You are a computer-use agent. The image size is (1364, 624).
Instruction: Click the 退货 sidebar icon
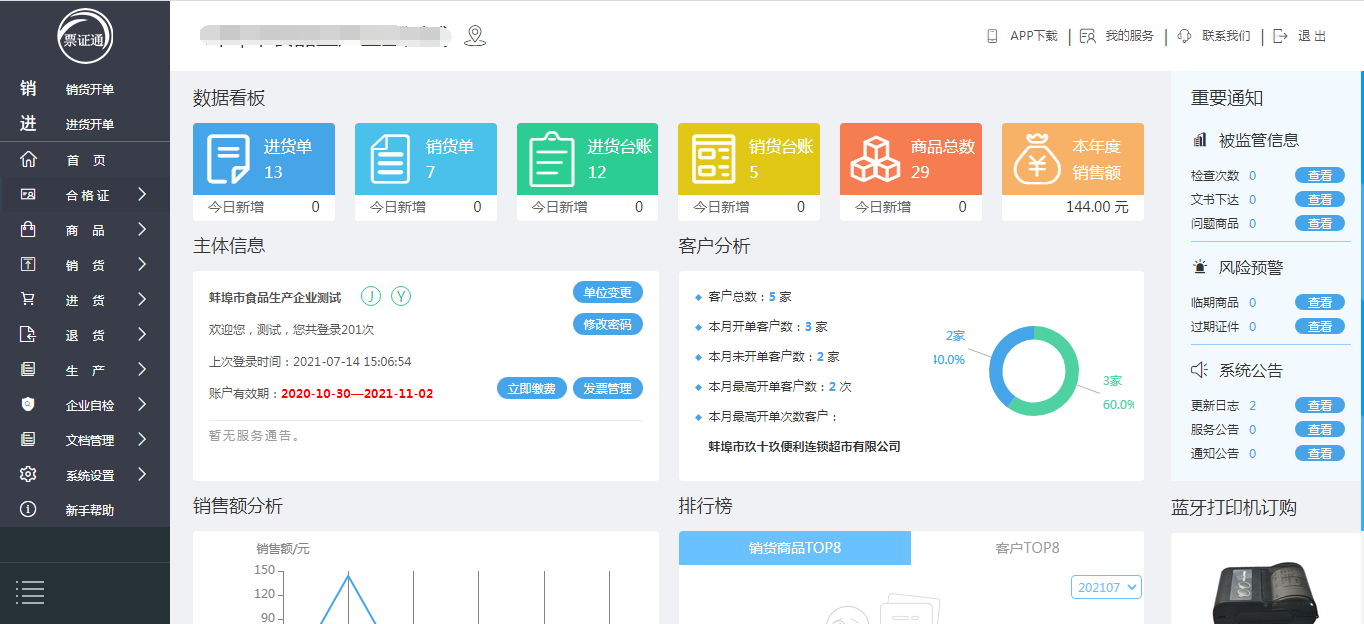28,335
